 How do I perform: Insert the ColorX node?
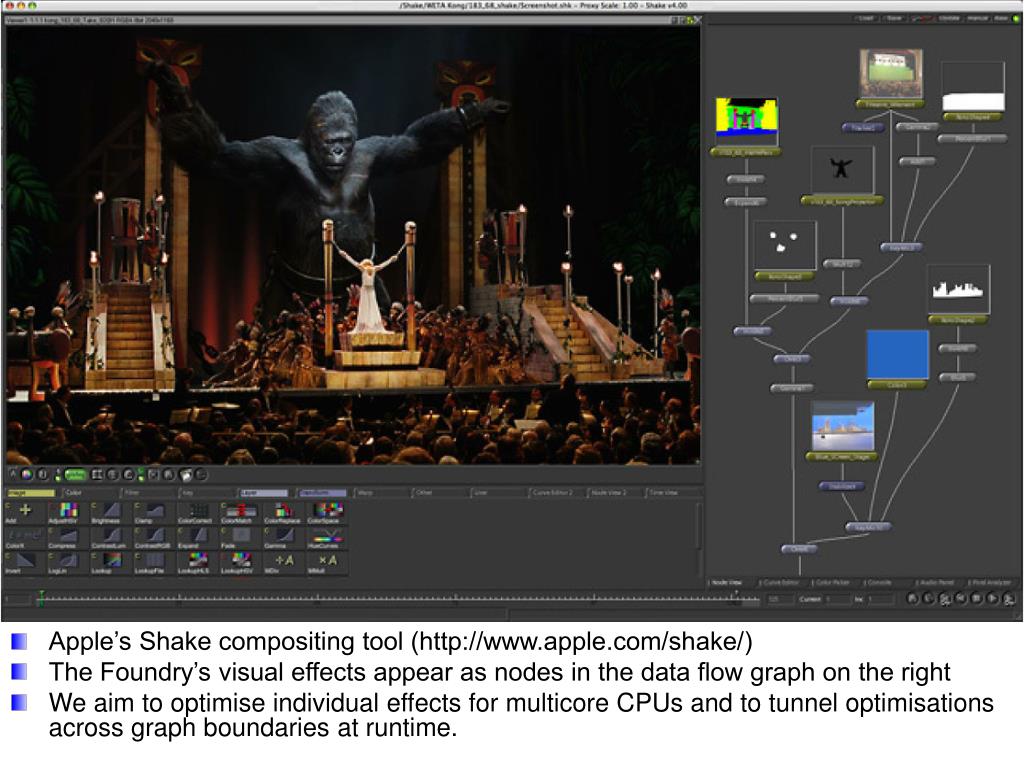pyautogui.click(x=24, y=538)
